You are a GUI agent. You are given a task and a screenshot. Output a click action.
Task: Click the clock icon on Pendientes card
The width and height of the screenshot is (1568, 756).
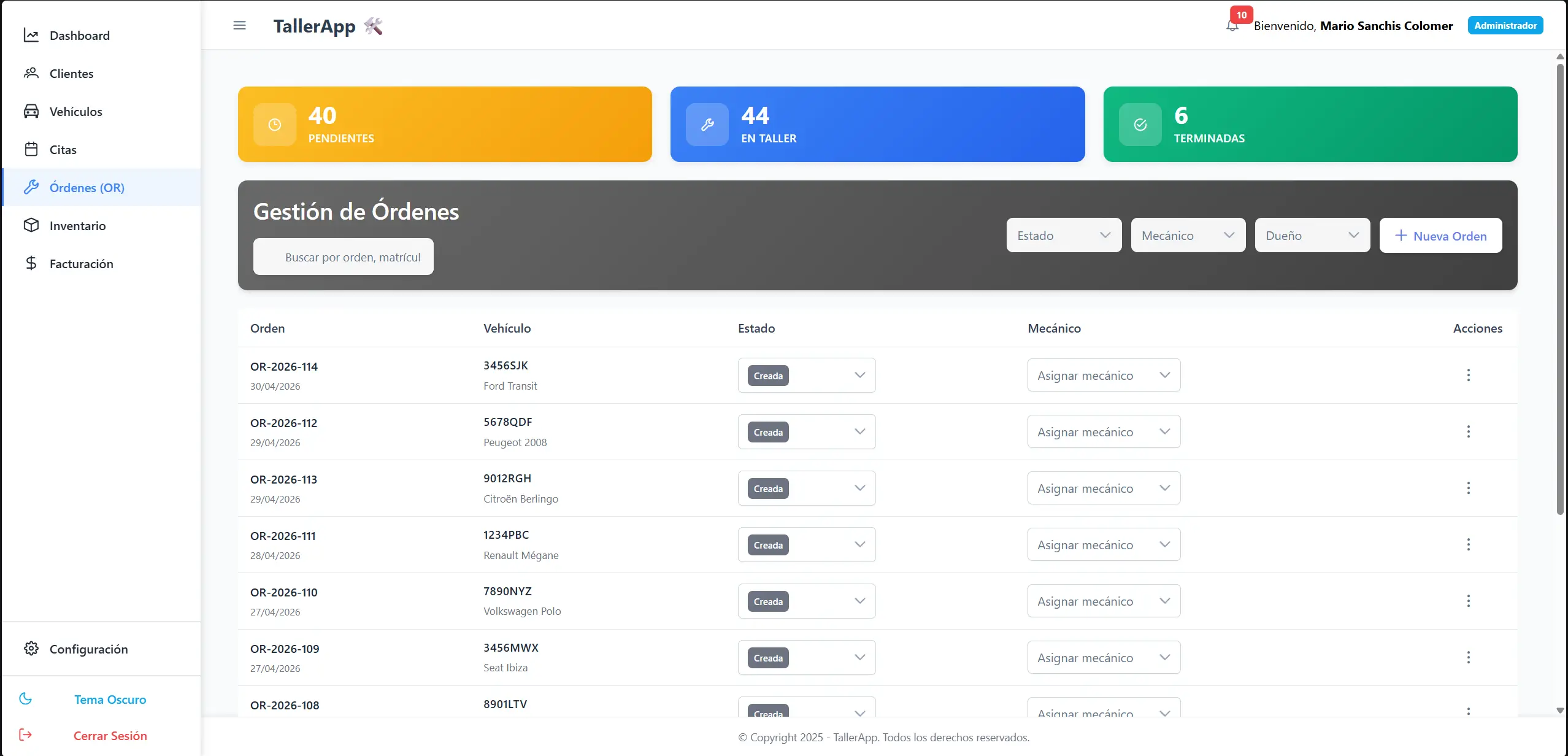[275, 125]
